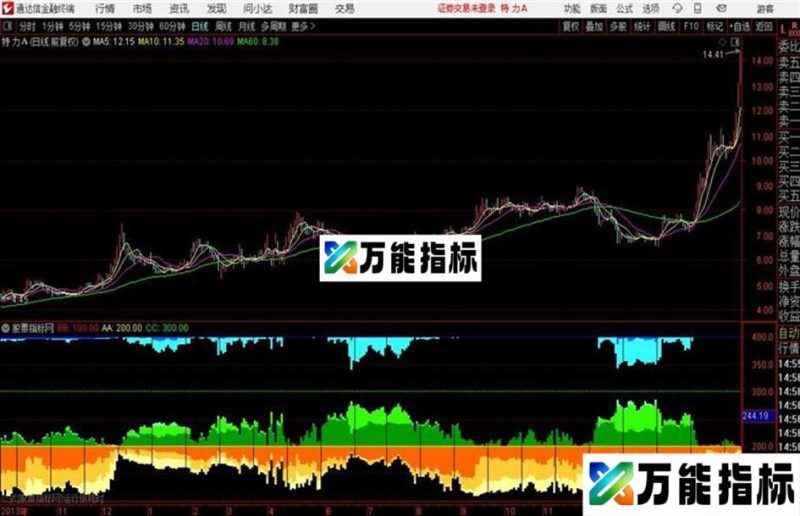800x516 pixels.
Task: Open the 财富圈 menu
Action: coord(303,9)
